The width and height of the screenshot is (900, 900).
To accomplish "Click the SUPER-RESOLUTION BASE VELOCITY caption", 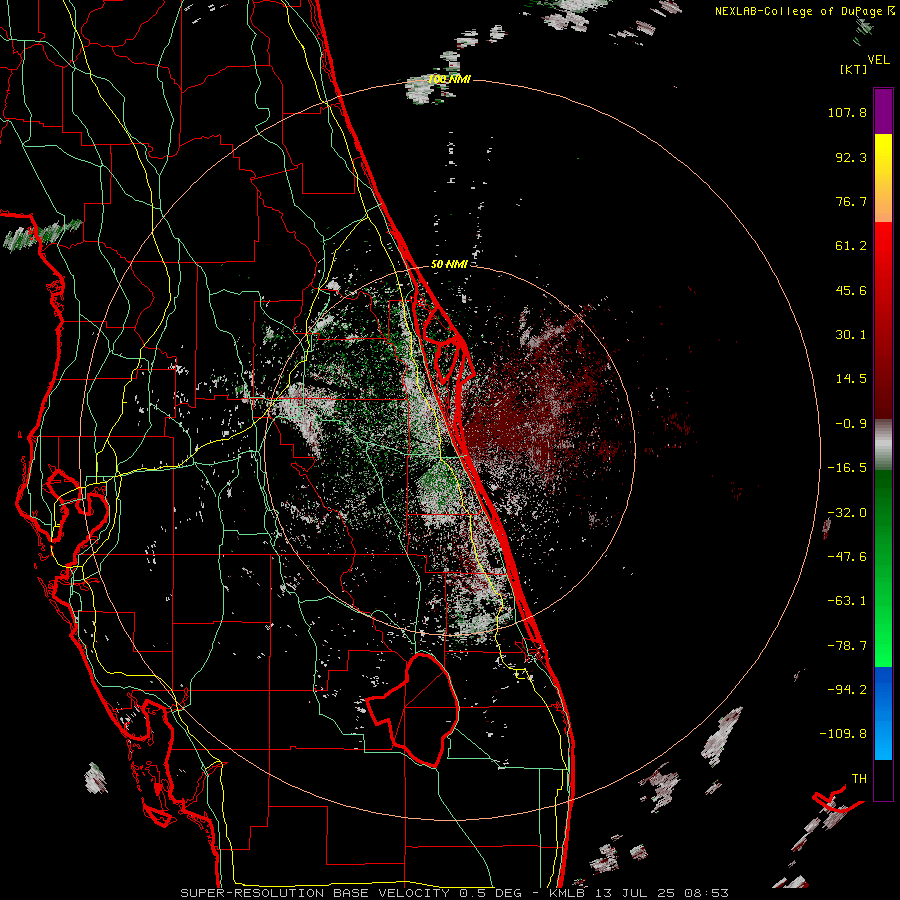I will [x=315, y=893].
